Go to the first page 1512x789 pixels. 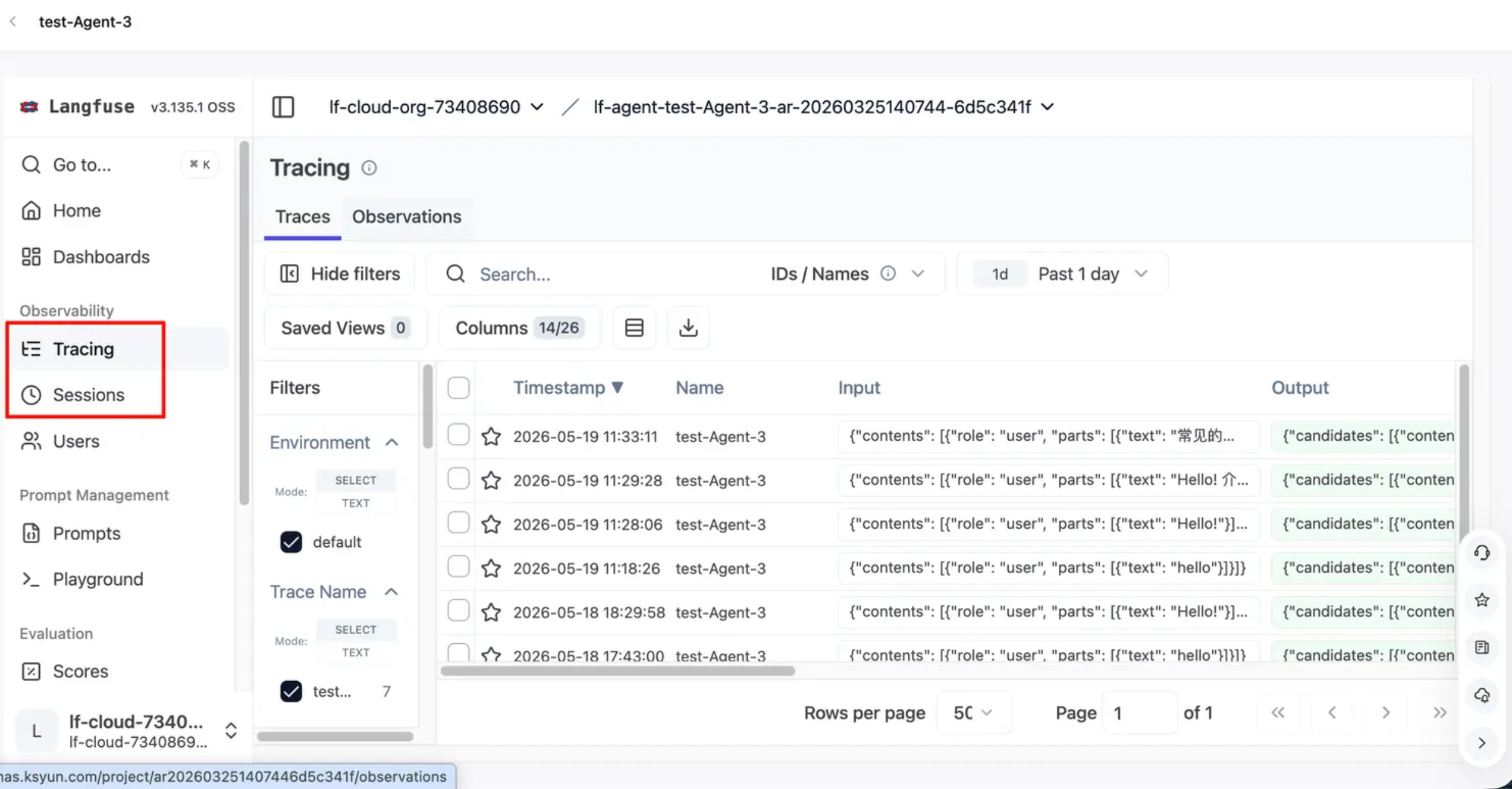click(x=1277, y=713)
